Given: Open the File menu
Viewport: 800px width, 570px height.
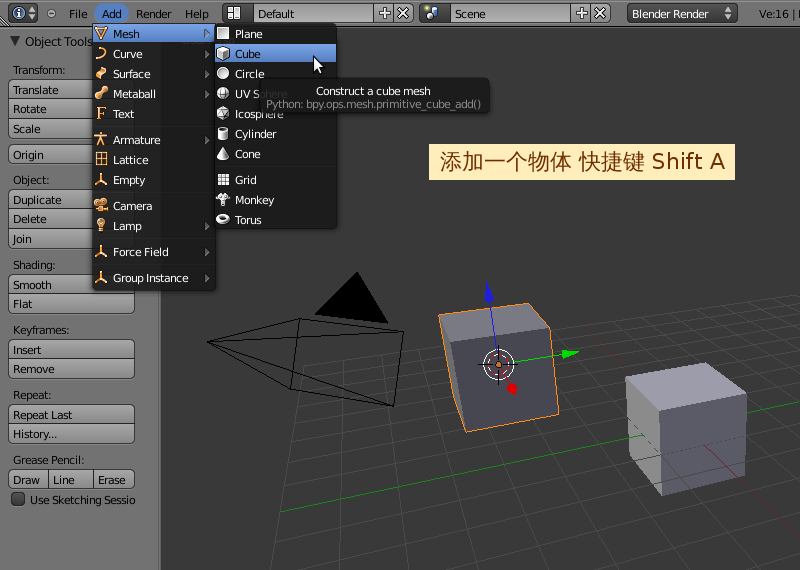Looking at the screenshot, I should coord(78,14).
